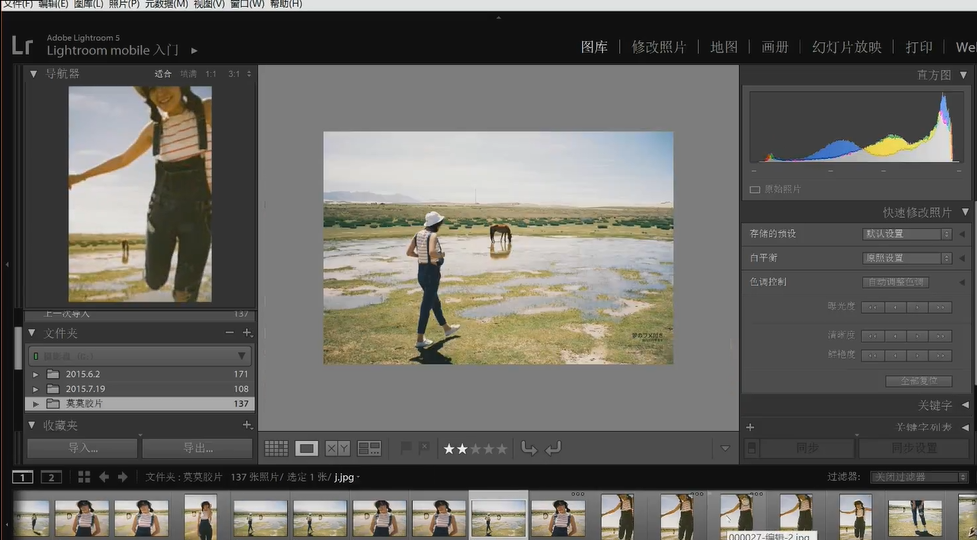Rotate photo counterclockwise icon
The image size is (977, 540).
(x=529, y=448)
